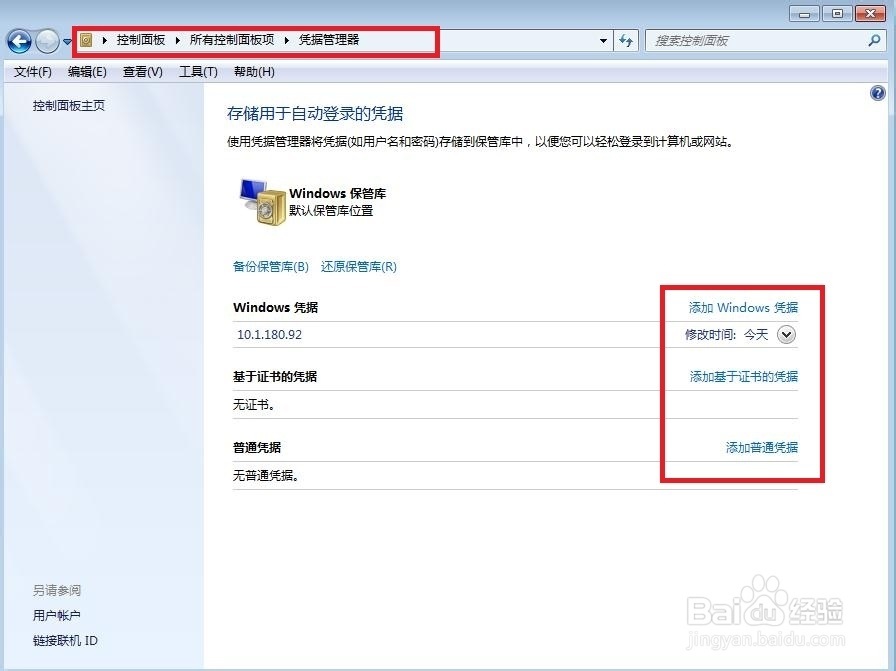
Task: Click 添加普通凭据 link
Action: coord(762,448)
